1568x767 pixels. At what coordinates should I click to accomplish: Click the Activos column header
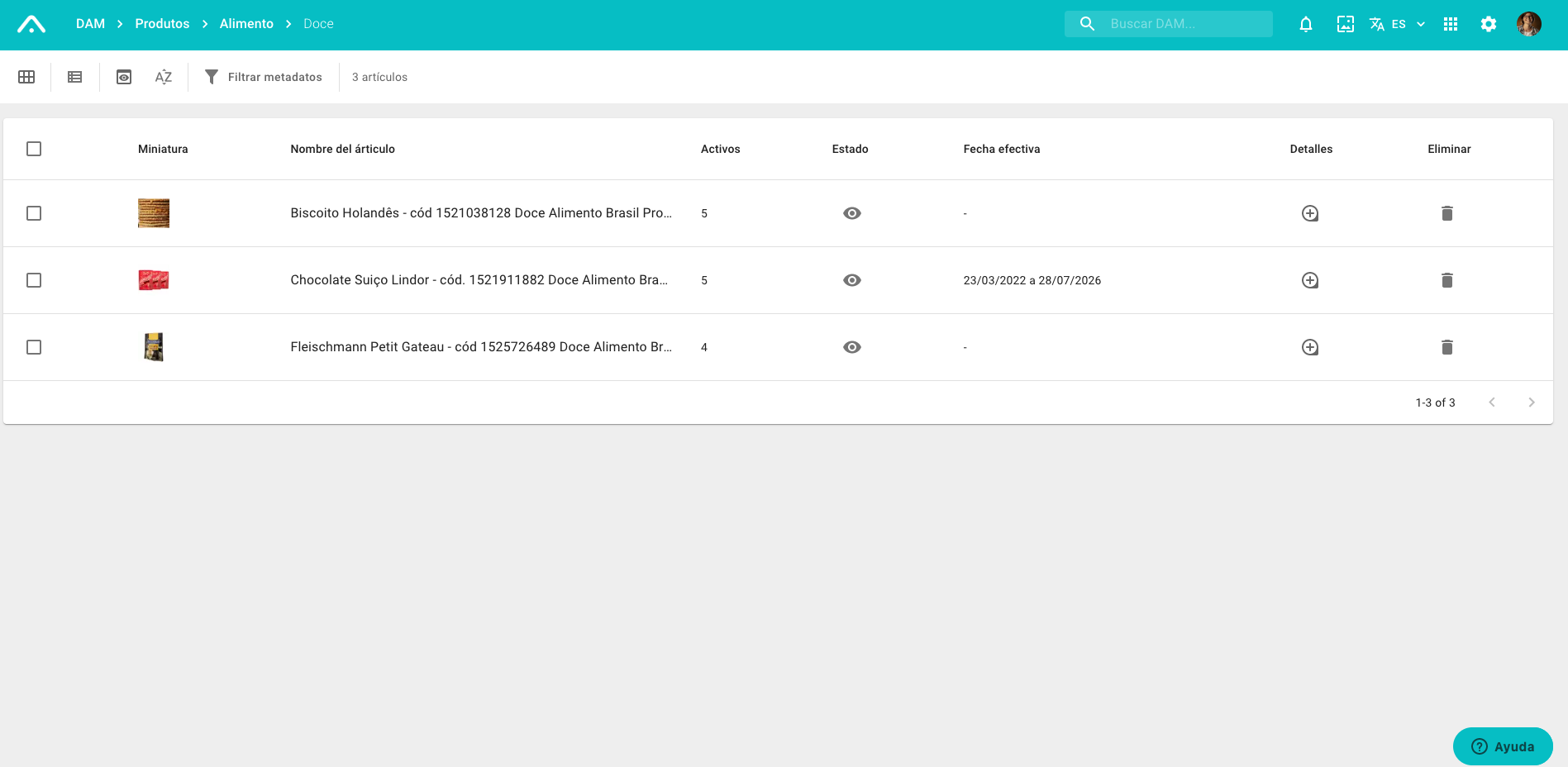(x=721, y=149)
